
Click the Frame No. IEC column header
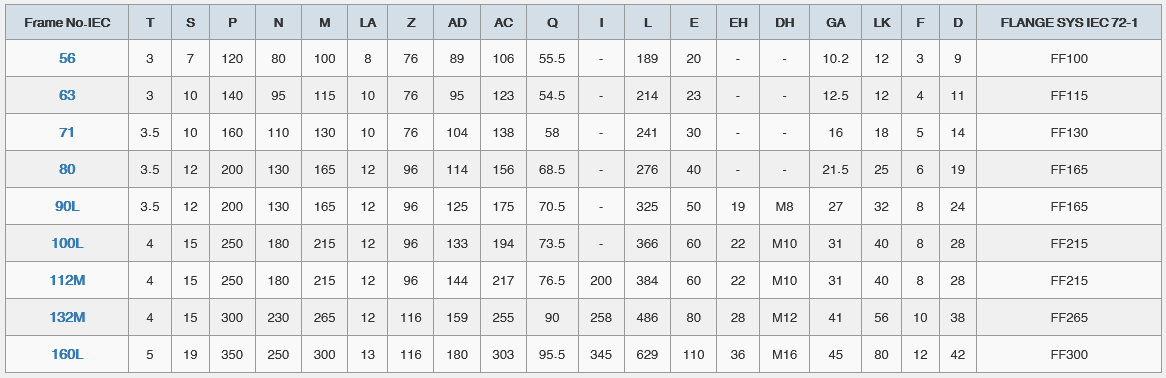pos(67,23)
